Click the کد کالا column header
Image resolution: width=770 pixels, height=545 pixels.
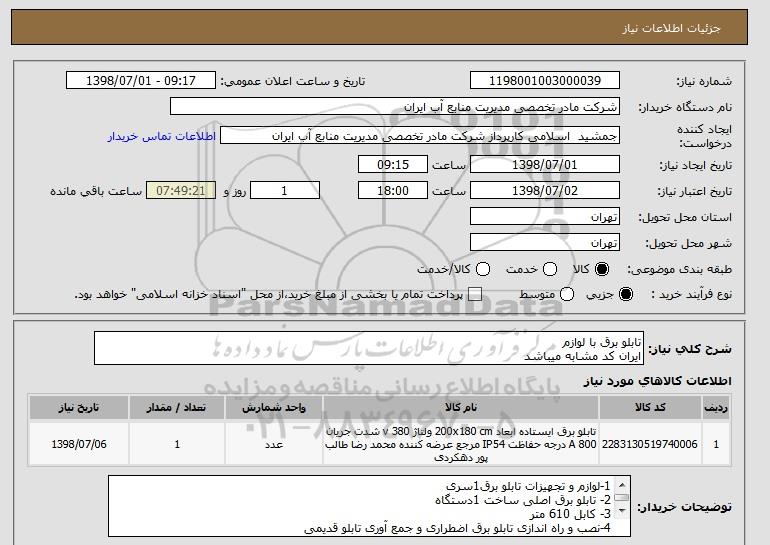[x=650, y=408]
